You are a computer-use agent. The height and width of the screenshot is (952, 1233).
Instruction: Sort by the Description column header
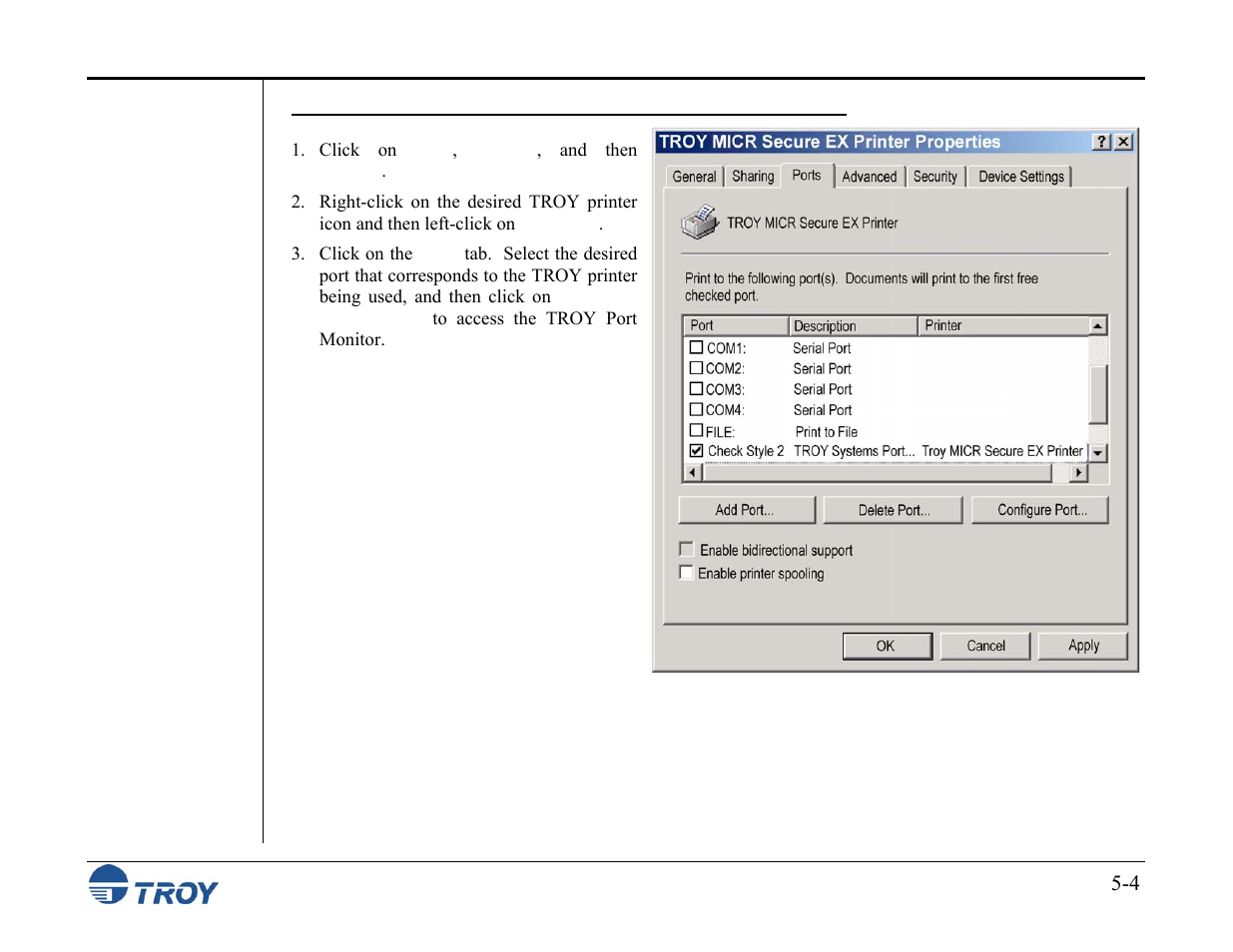pos(854,325)
